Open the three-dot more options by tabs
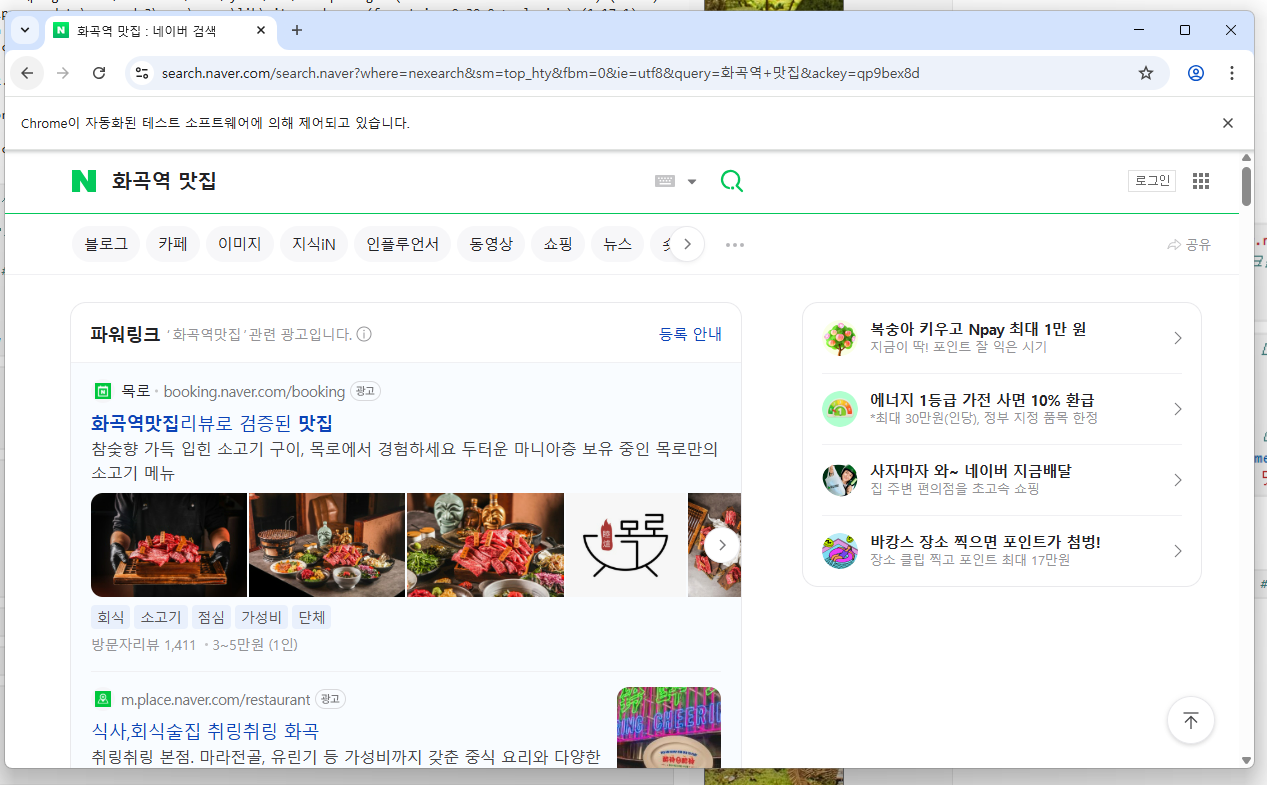Image resolution: width=1267 pixels, height=785 pixels. point(735,245)
